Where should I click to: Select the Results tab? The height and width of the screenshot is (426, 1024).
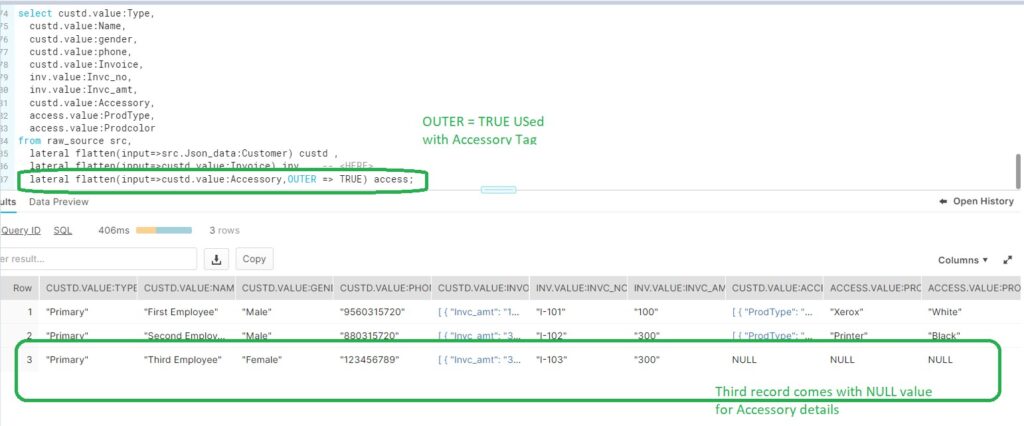[x=8, y=202]
